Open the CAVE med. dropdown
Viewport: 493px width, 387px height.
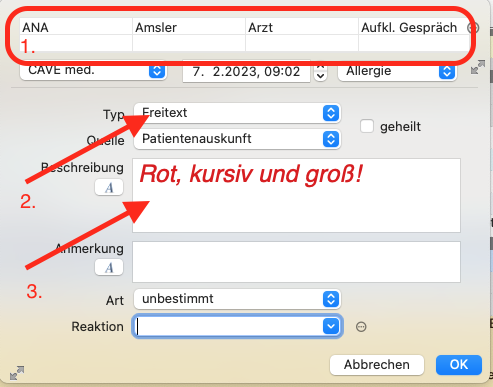pos(93,70)
